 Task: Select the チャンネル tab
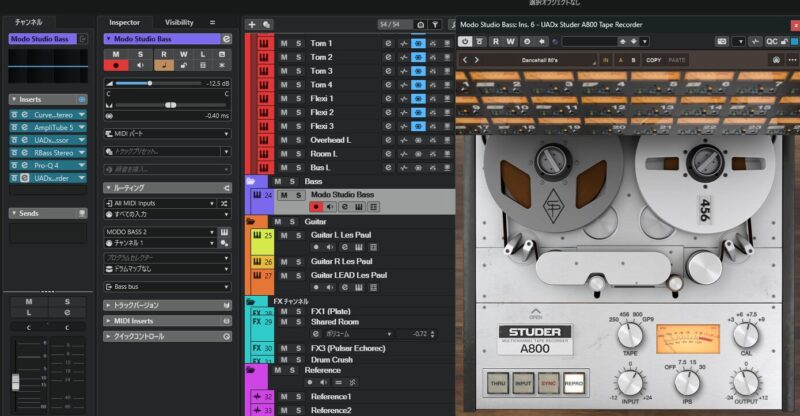(x=29, y=22)
